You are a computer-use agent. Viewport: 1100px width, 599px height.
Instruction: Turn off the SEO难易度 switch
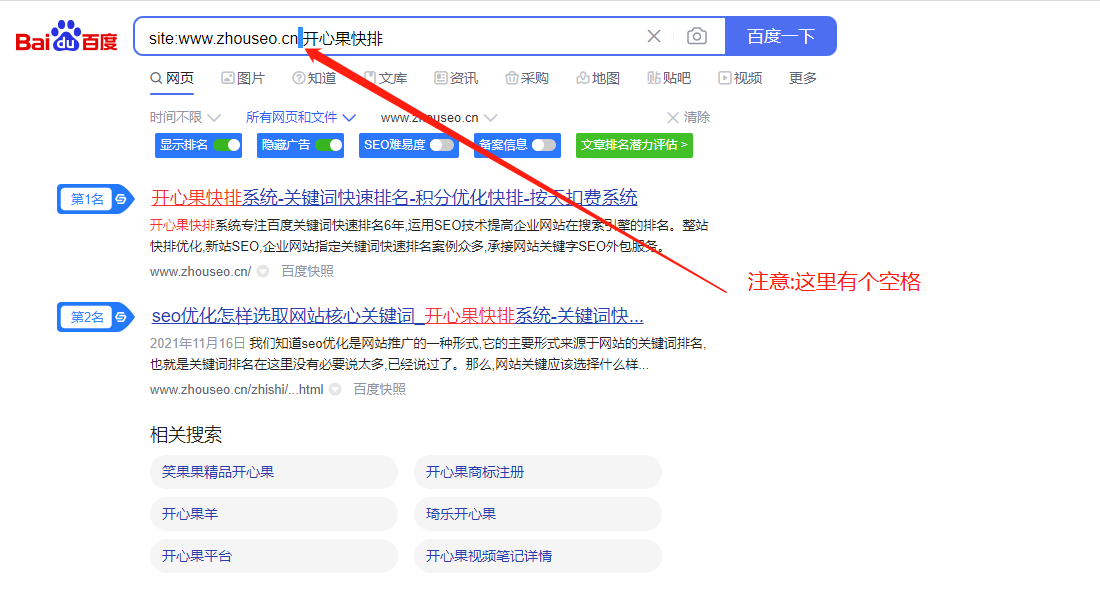440,145
